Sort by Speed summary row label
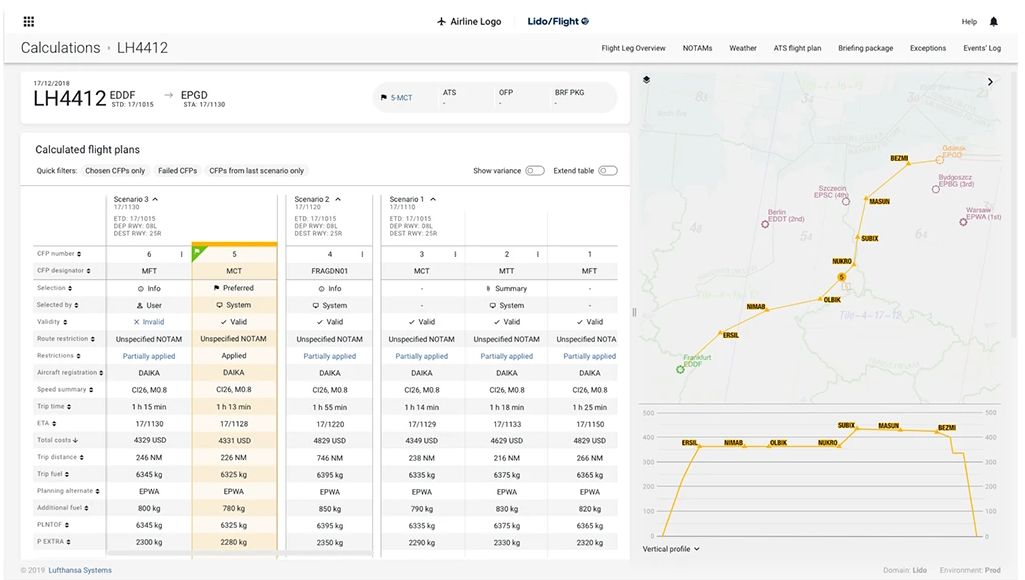Image resolution: width=1025 pixels, height=580 pixels. (65, 390)
